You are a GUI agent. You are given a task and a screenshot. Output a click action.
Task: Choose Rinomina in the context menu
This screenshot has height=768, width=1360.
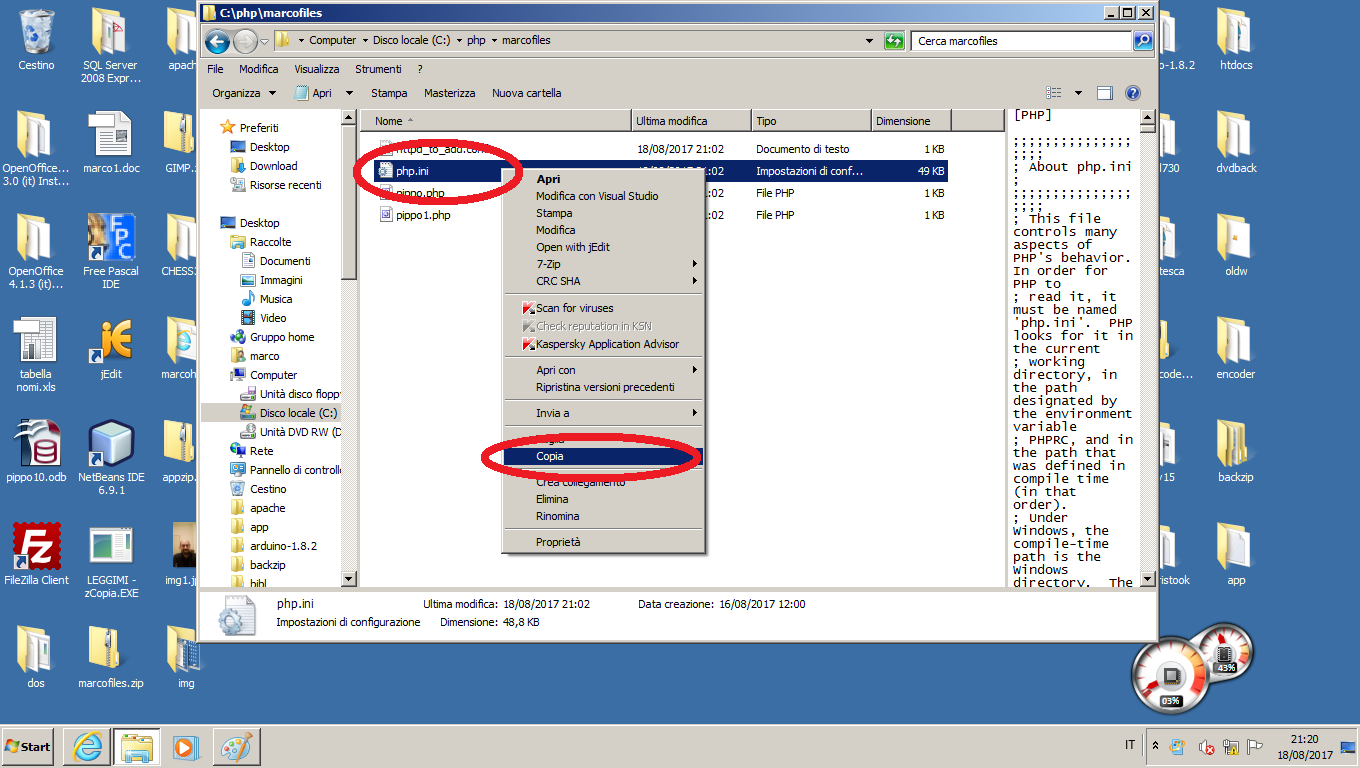click(557, 516)
